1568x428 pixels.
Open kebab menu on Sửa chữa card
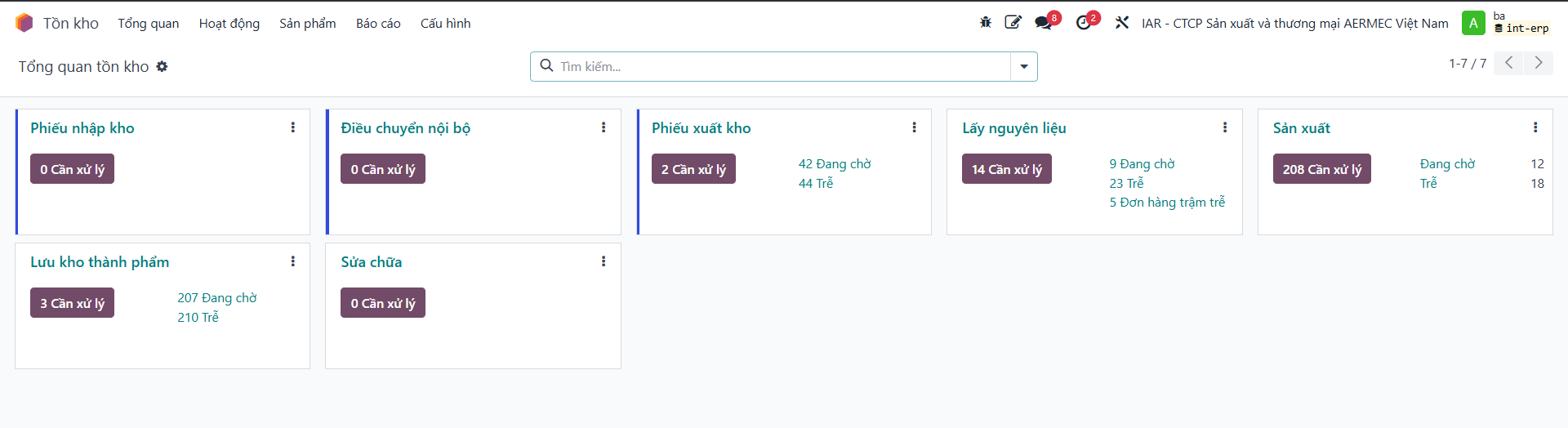[604, 261]
